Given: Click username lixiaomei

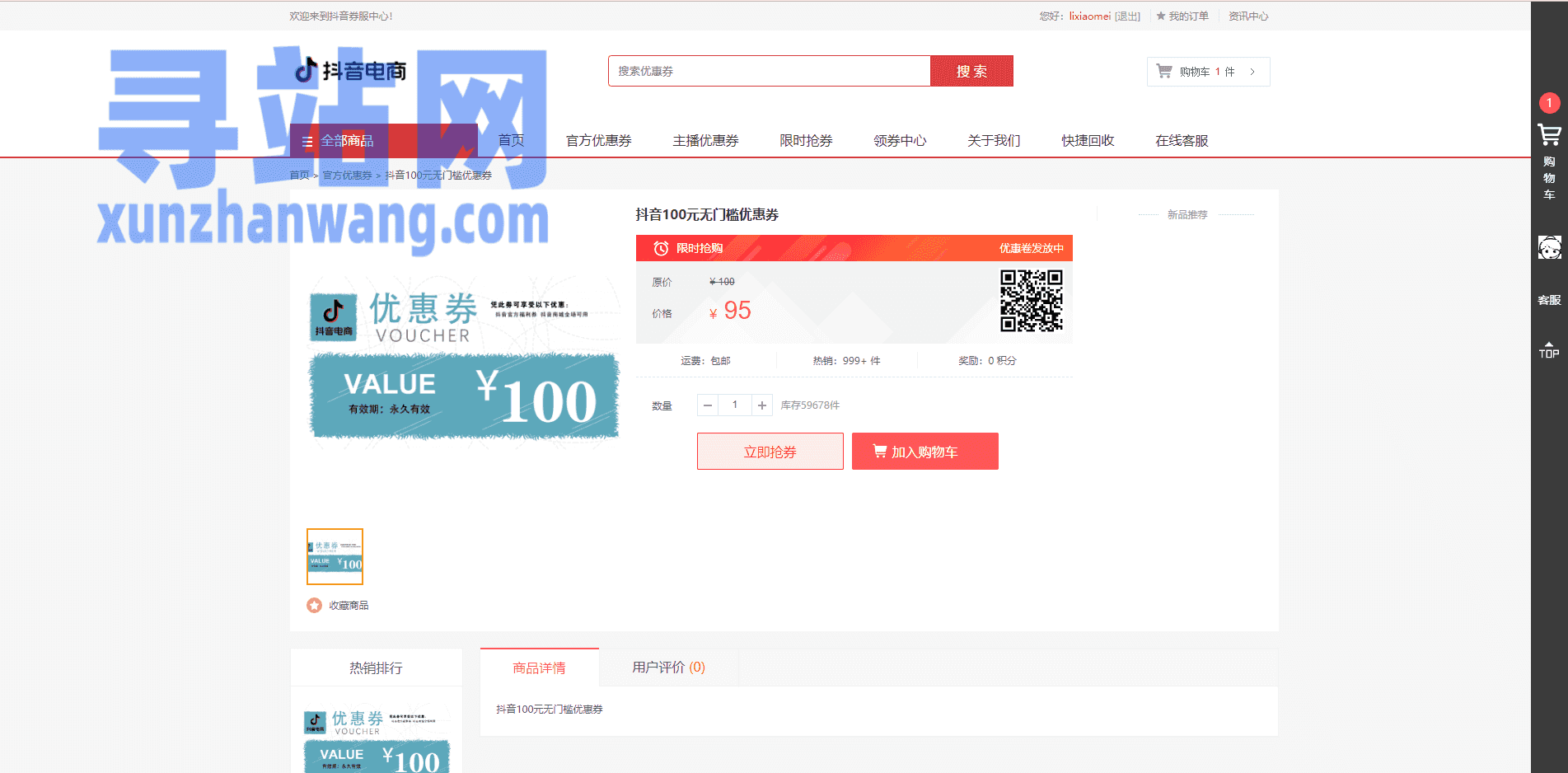Looking at the screenshot, I should (1090, 16).
